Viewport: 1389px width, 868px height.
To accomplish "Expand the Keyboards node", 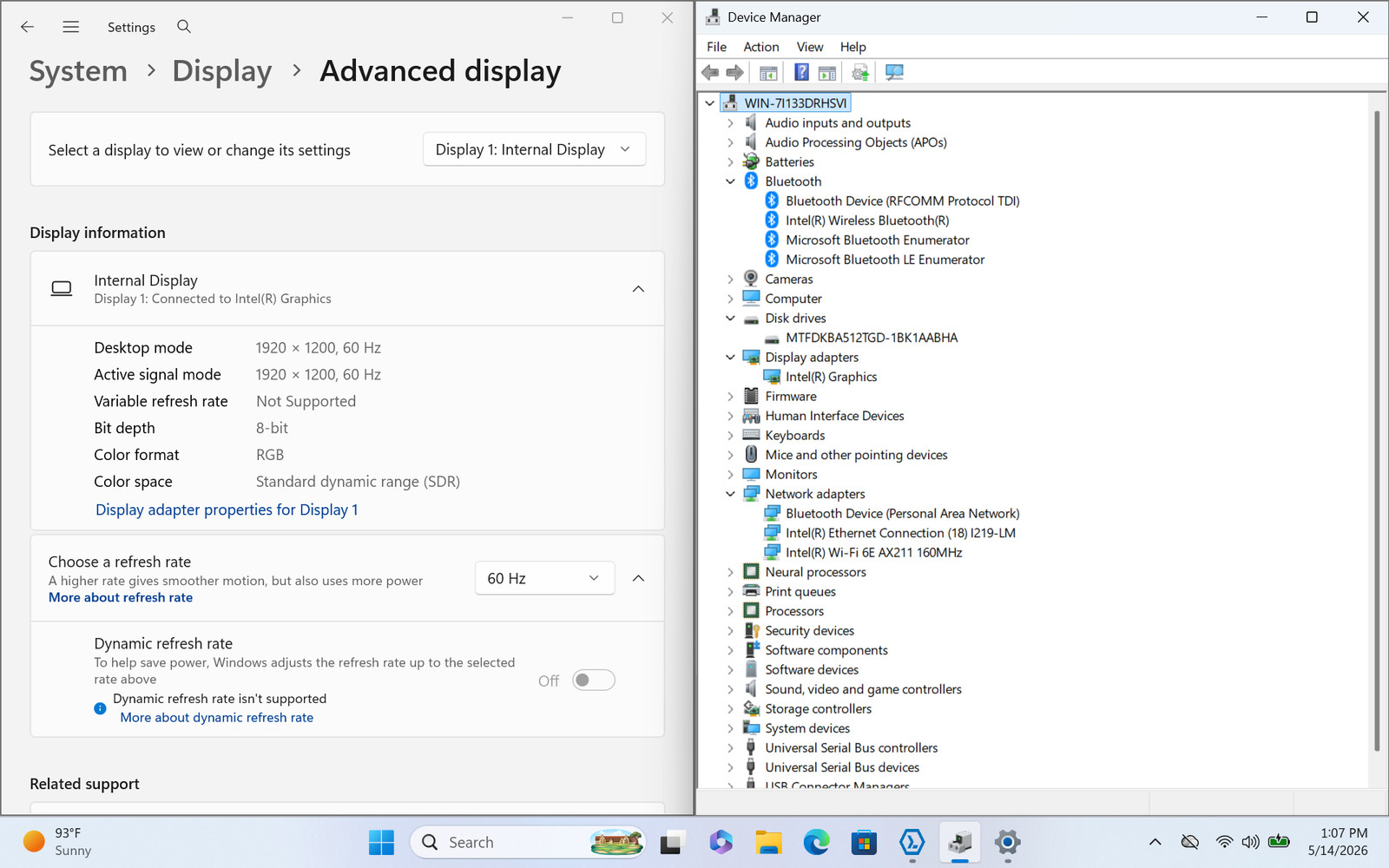I will (x=730, y=436).
